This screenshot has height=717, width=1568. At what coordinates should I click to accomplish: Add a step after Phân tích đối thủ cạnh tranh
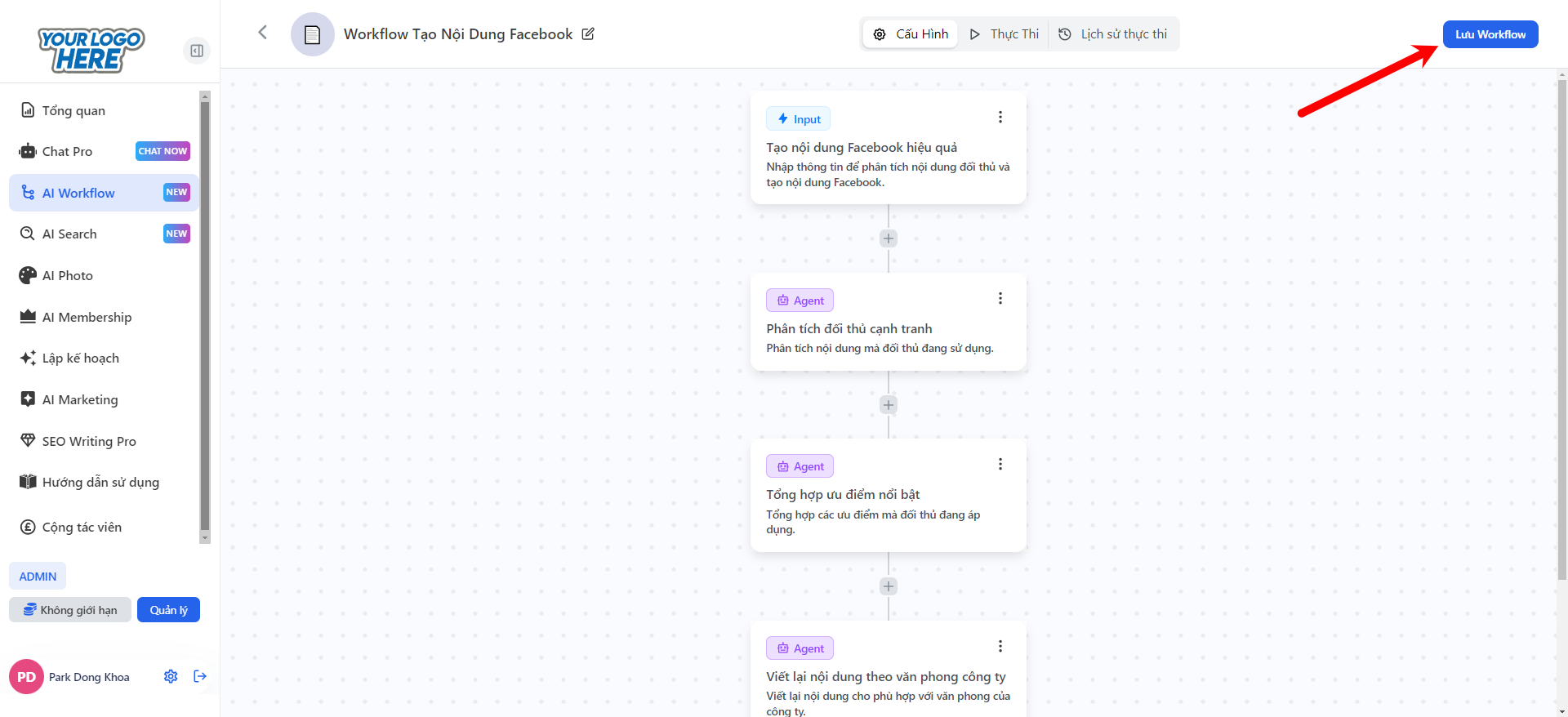pos(889,405)
